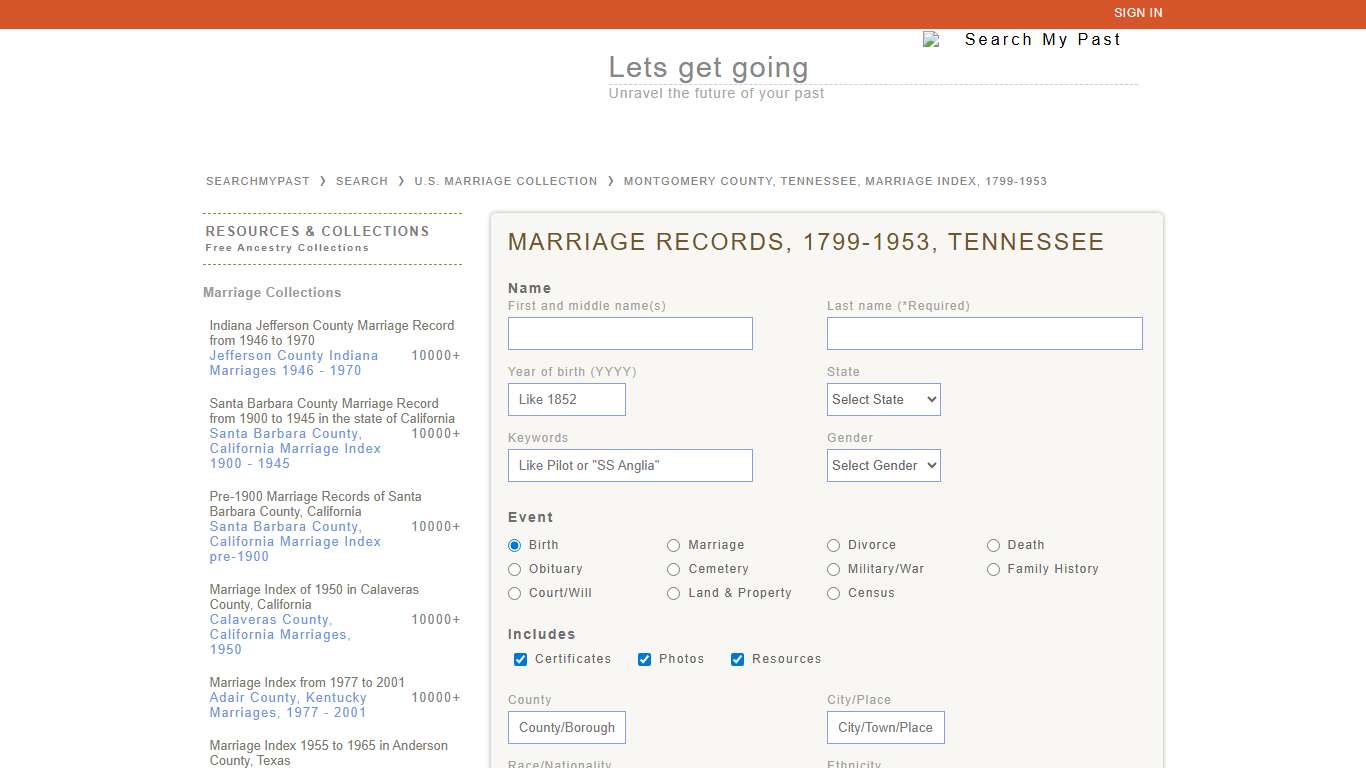
Task: Choose the Death event type
Action: click(994, 545)
